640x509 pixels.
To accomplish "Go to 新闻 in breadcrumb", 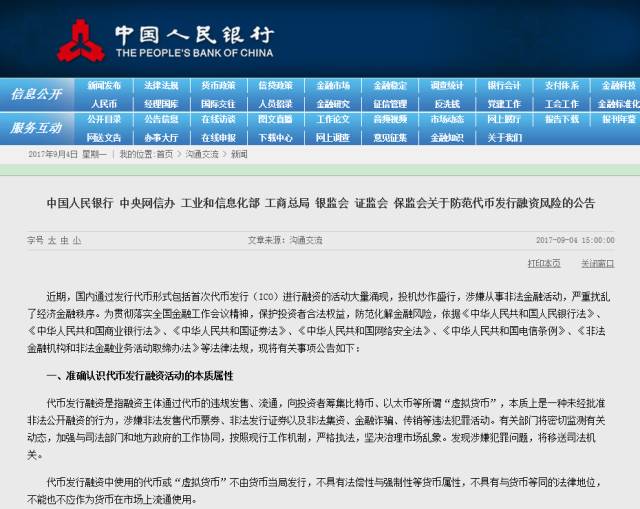I will [x=239, y=154].
